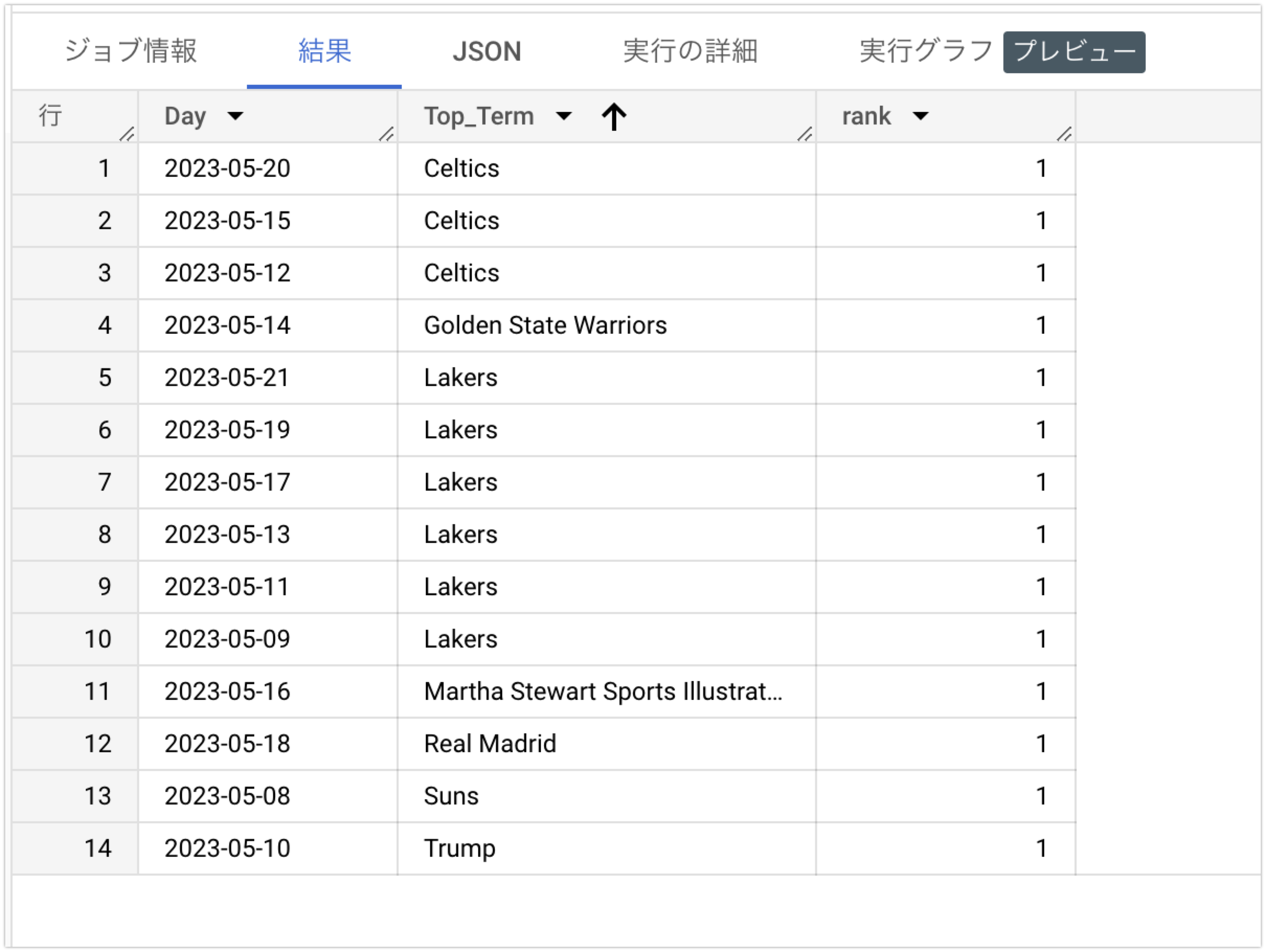
Task: Click the resize handle of the 行 column
Action: click(x=127, y=134)
